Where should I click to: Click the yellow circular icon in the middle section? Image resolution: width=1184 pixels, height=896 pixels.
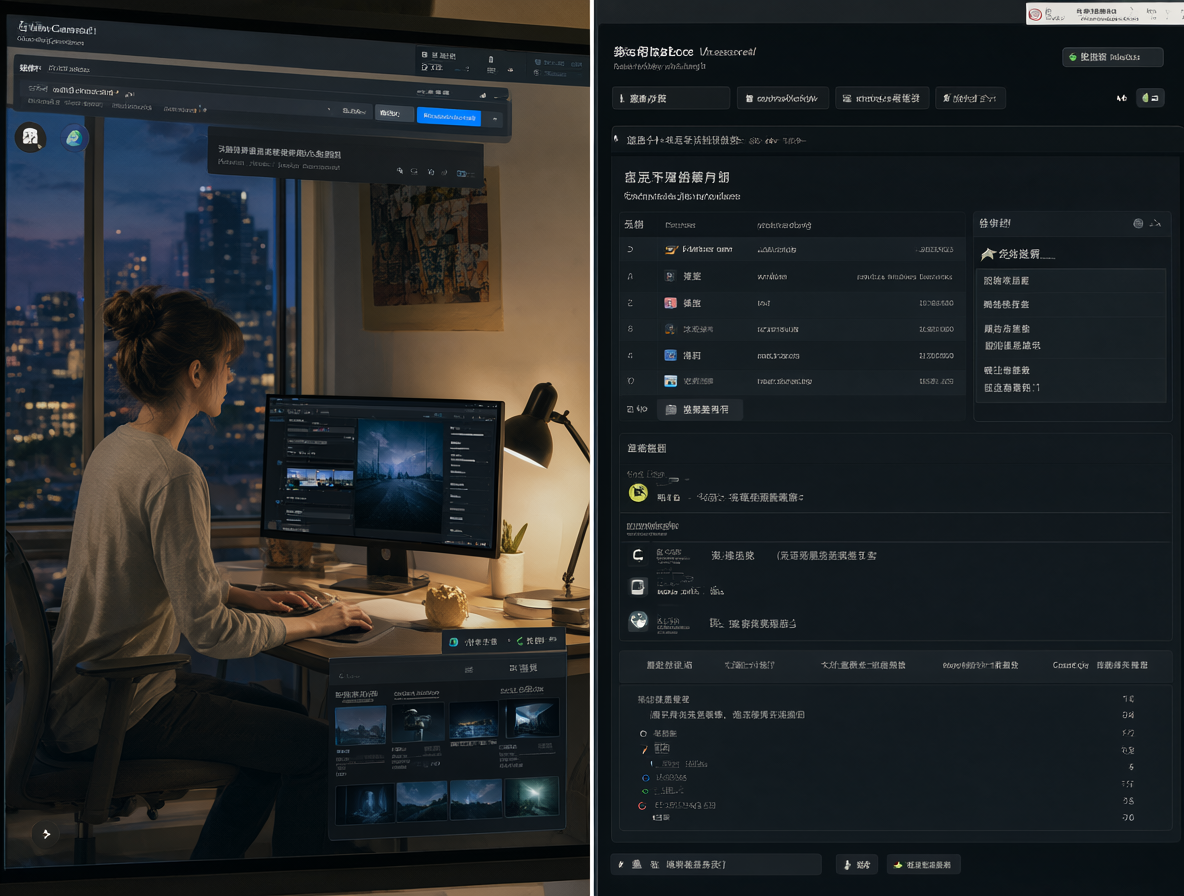pyautogui.click(x=638, y=493)
